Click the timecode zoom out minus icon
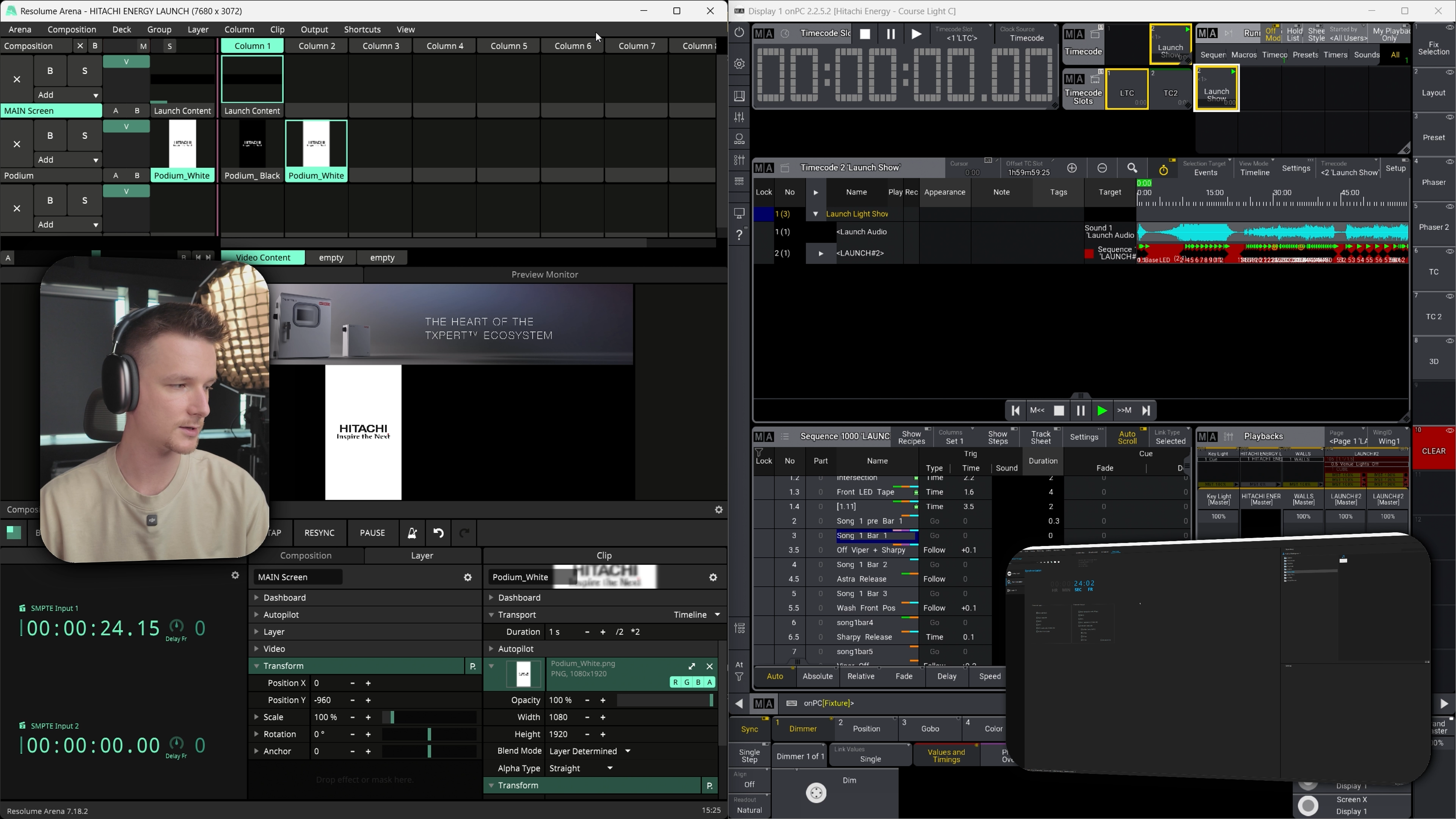Viewport: 1456px width, 819px height. coord(1102,168)
